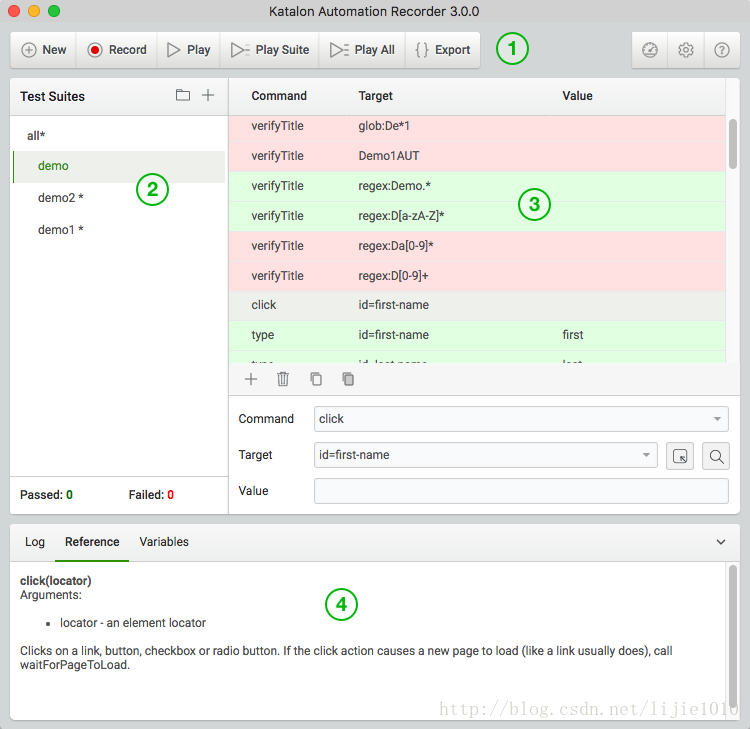Open a test suite via folder icon
The height and width of the screenshot is (729, 750).
click(x=183, y=95)
